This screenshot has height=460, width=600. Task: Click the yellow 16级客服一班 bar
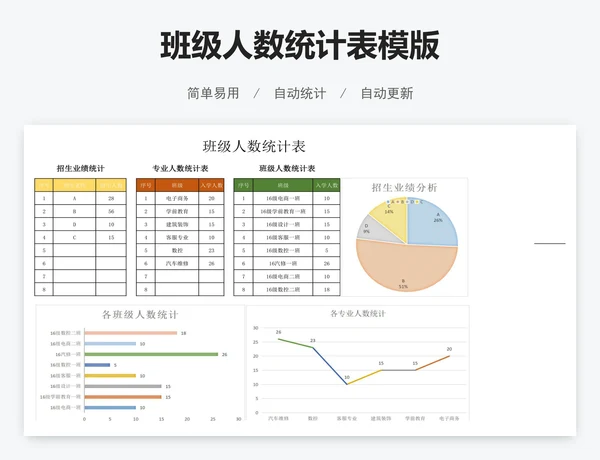pos(110,376)
